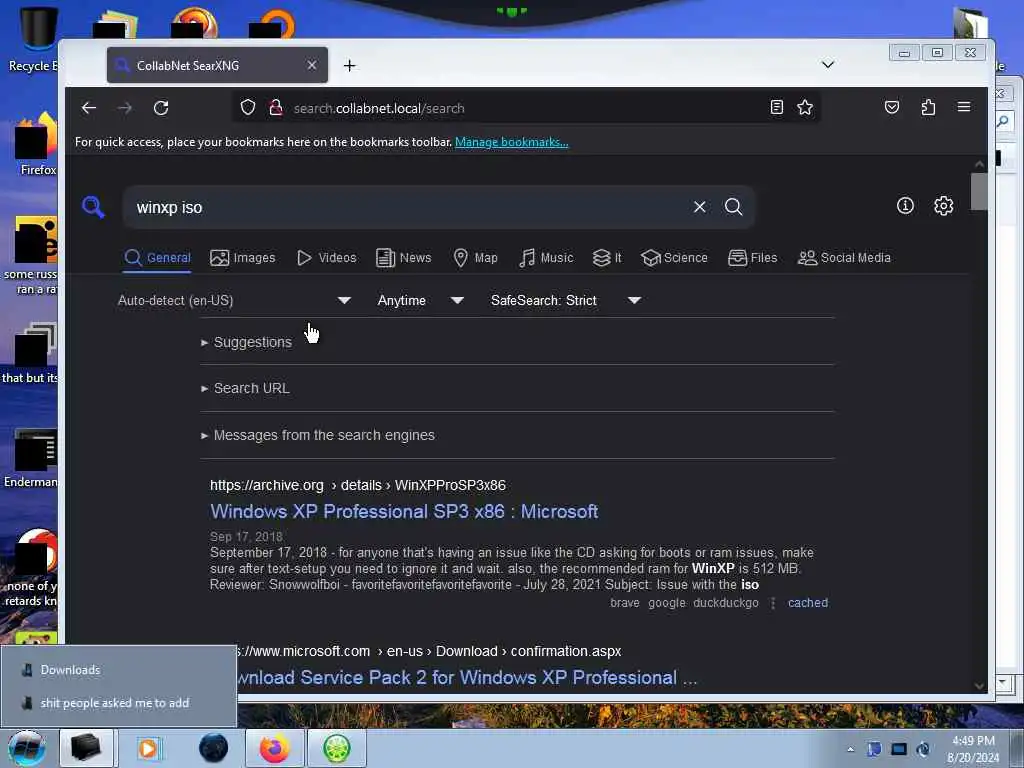Open Download Service Pack 2 result link
This screenshot has width=1024, height=768.
coord(466,677)
